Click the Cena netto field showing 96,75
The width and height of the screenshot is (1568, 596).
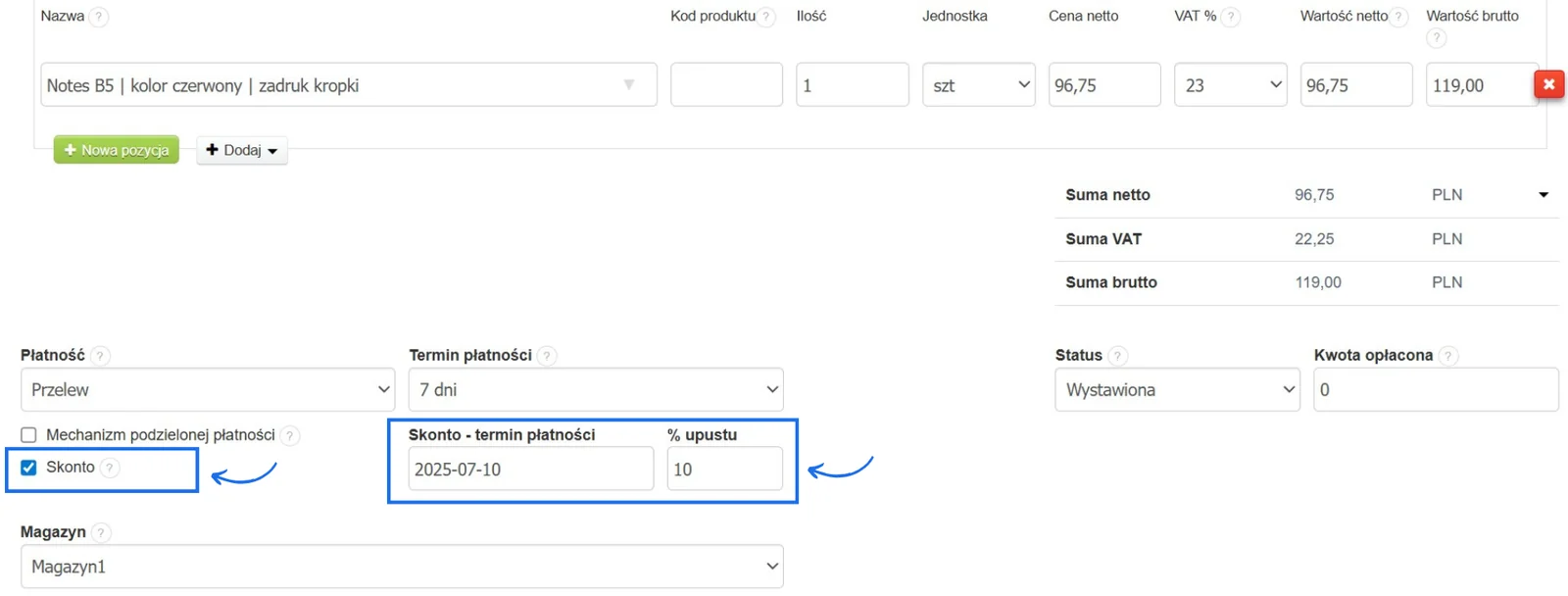(x=1104, y=85)
